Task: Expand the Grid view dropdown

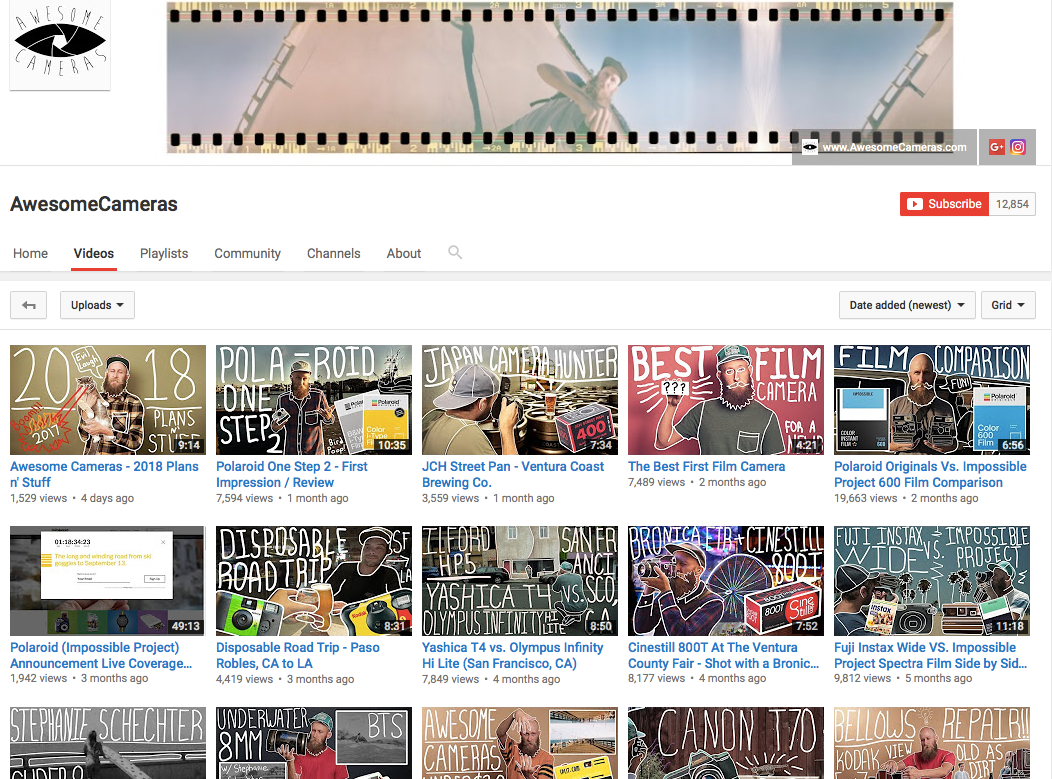Action: [1008, 305]
